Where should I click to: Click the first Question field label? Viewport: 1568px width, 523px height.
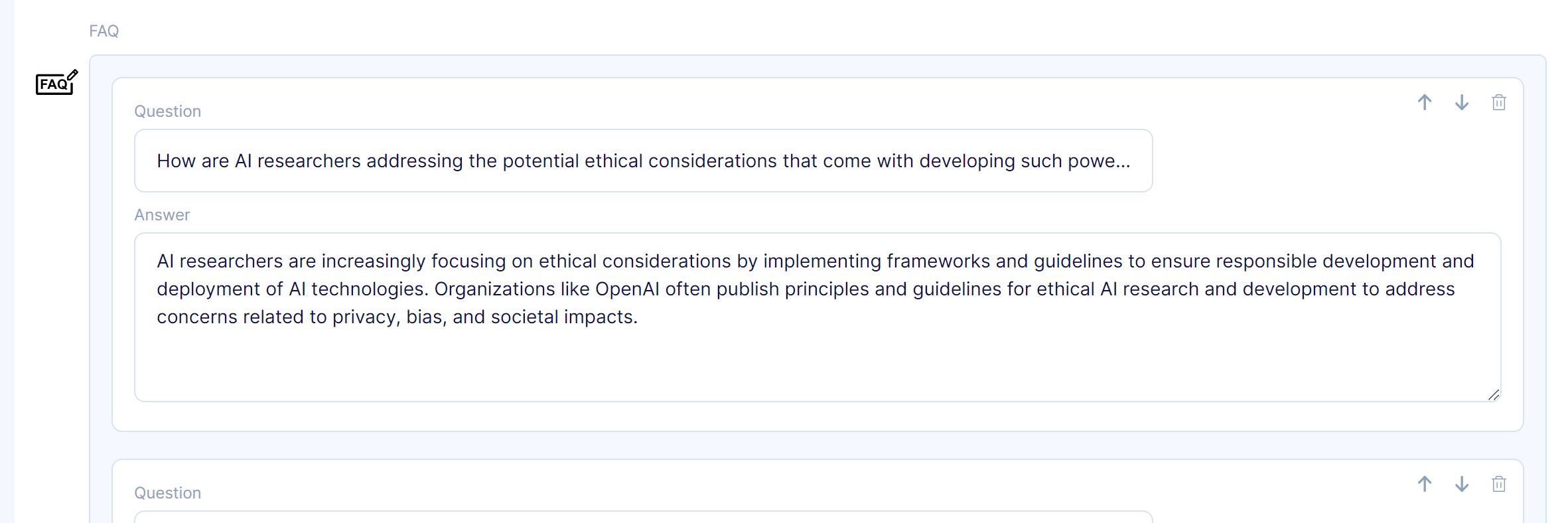pos(167,112)
